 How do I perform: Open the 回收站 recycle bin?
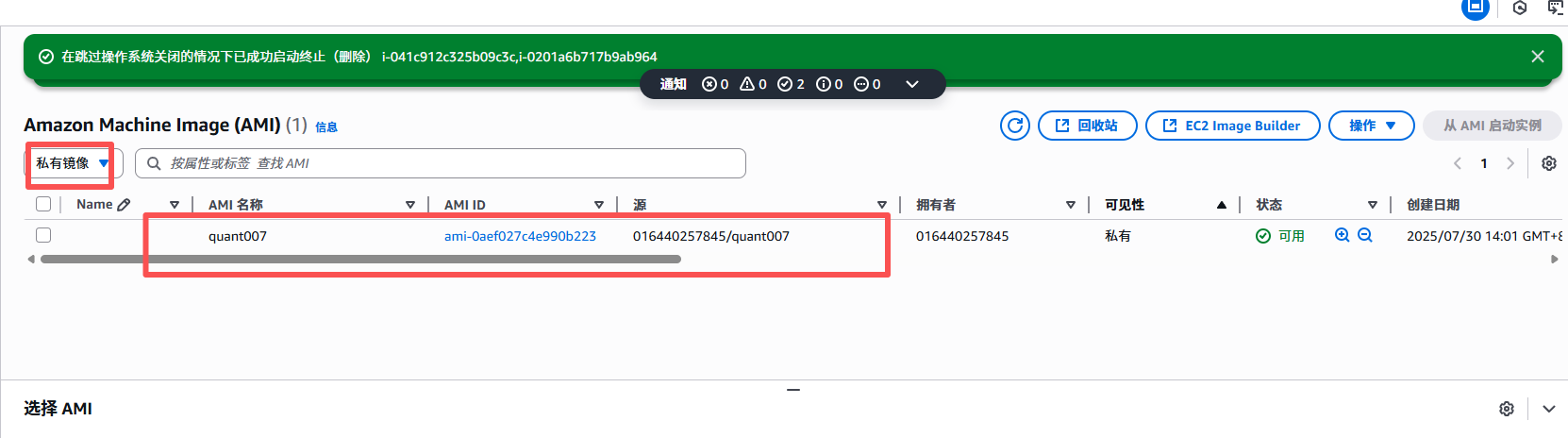point(1087,126)
